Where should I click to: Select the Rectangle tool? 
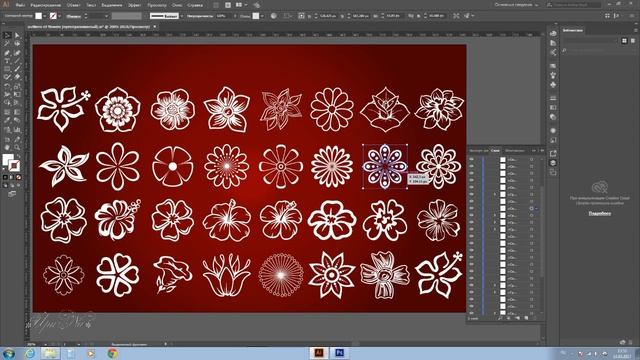pyautogui.click(x=7, y=70)
